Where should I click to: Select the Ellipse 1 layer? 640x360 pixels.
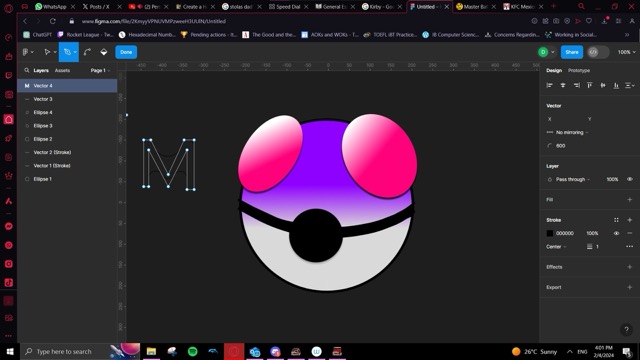tap(67, 179)
